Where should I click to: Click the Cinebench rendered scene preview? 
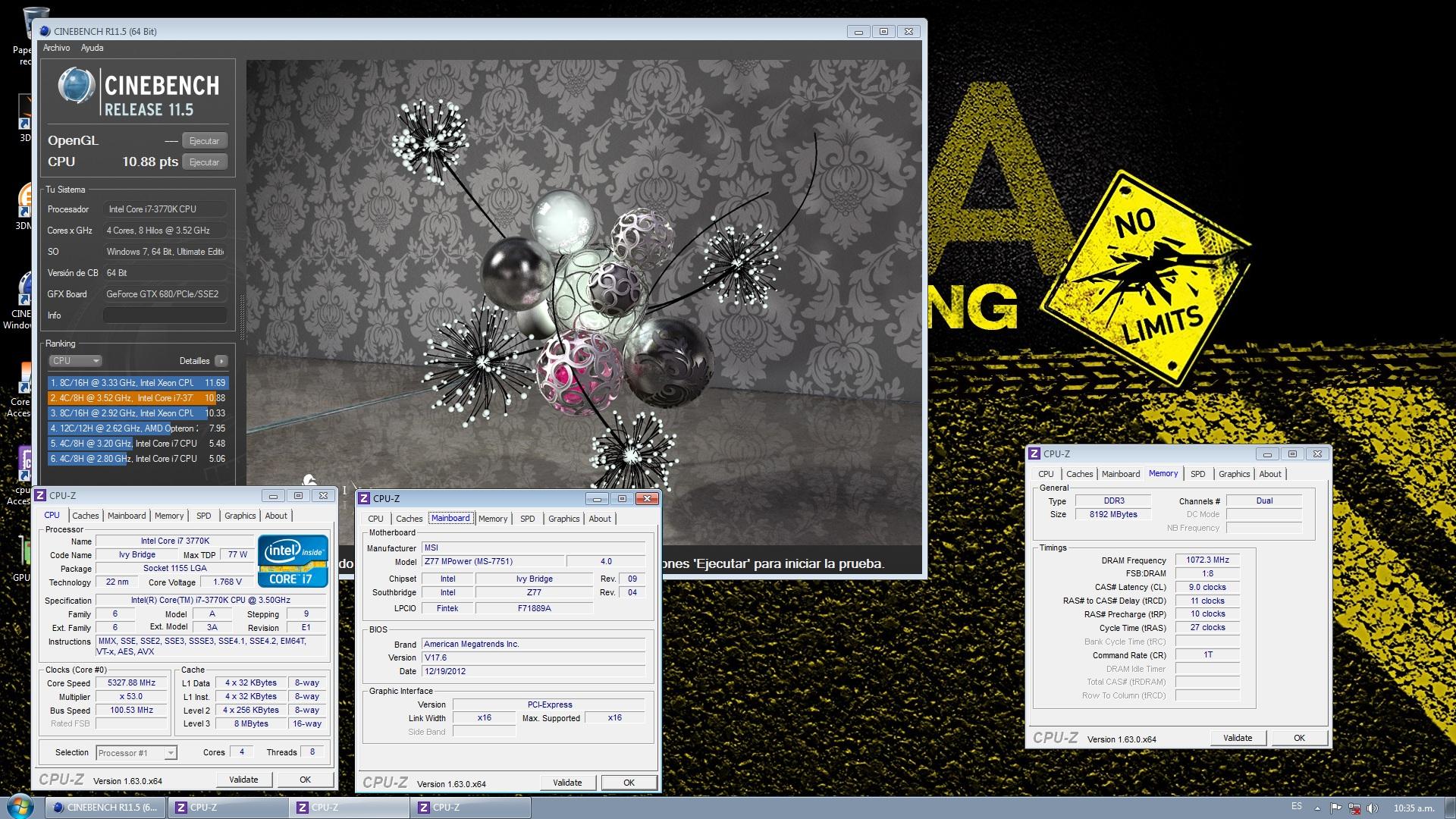(x=584, y=303)
